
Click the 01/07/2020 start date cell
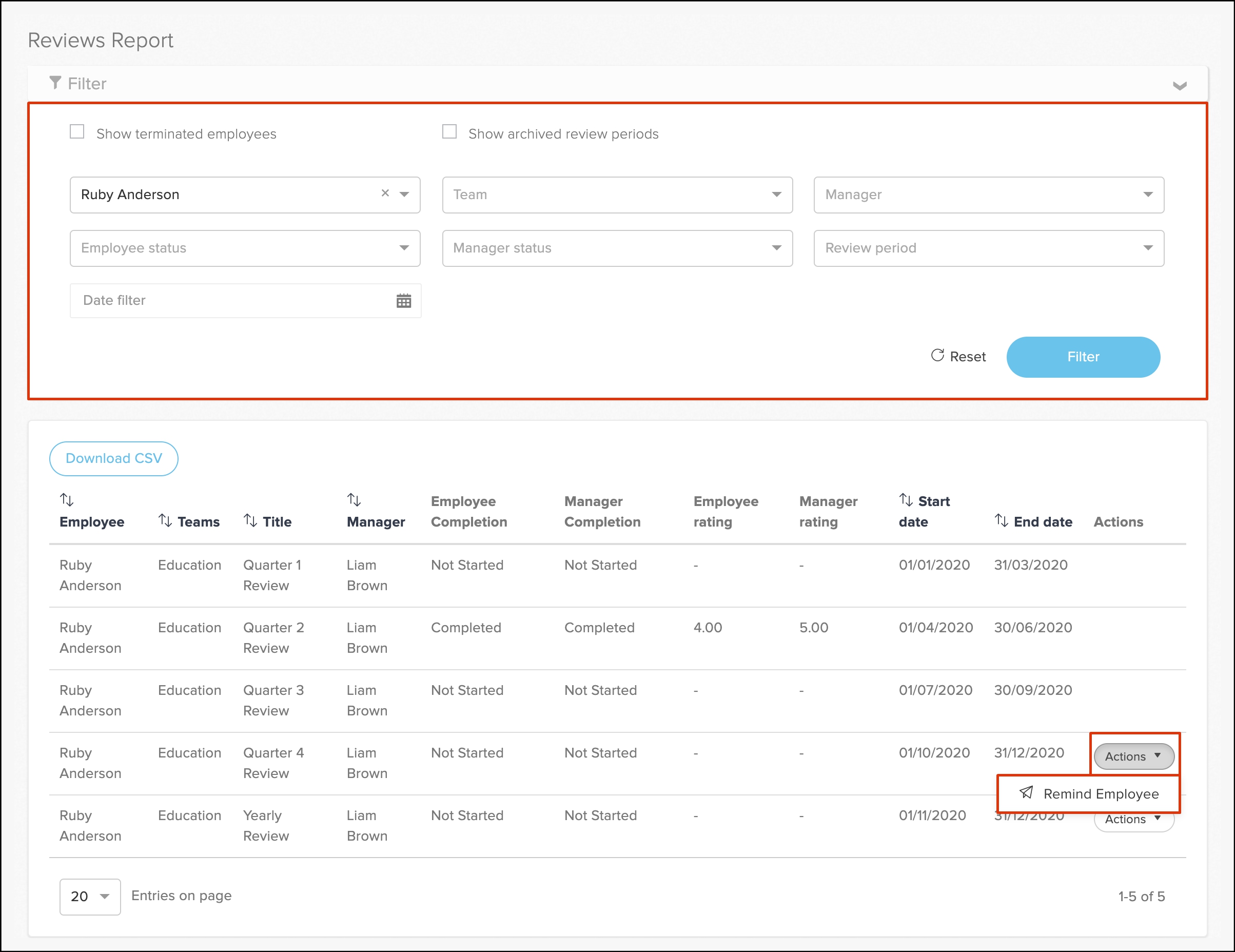pyautogui.click(x=936, y=690)
